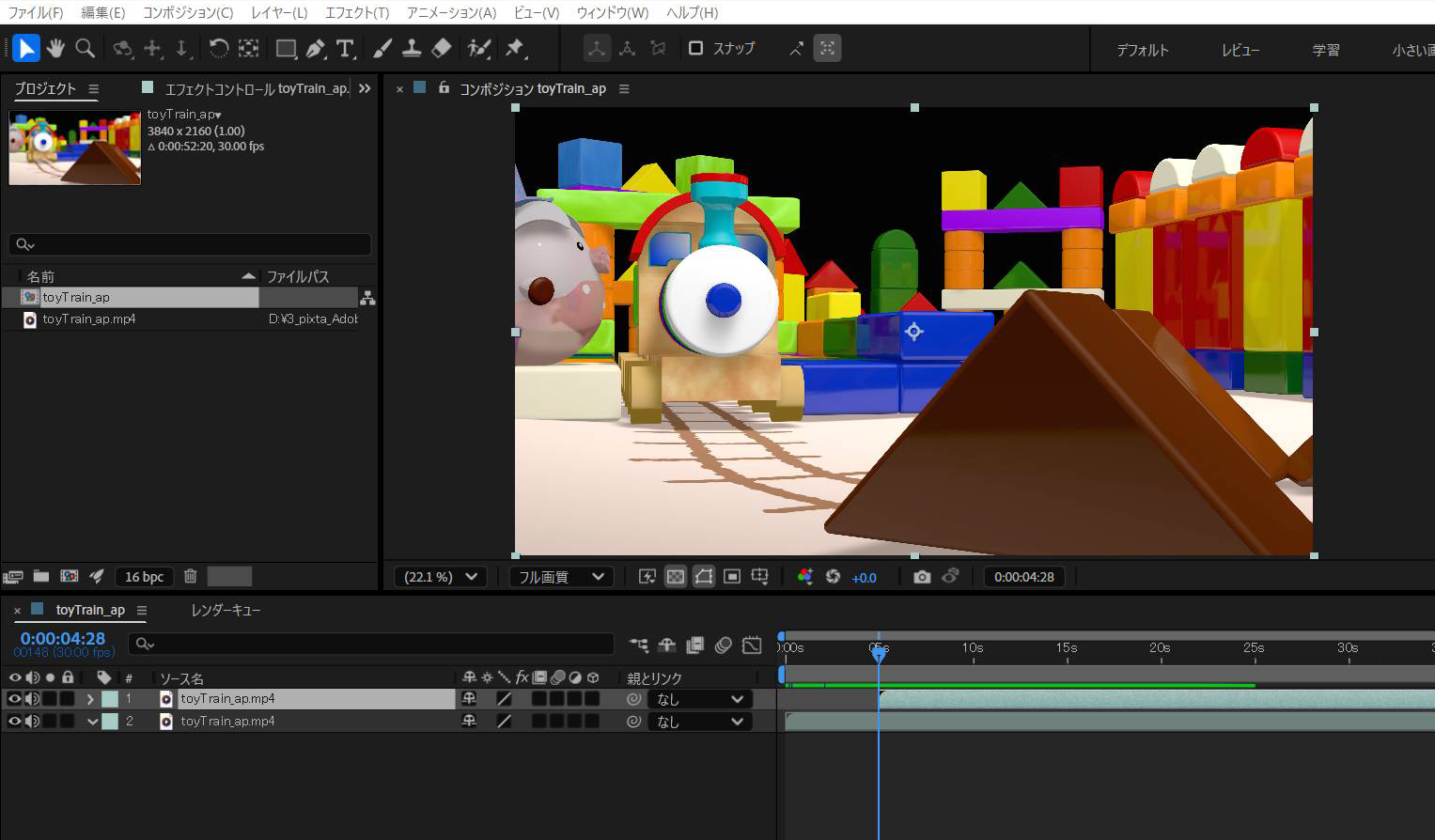Image resolution: width=1435 pixels, height=840 pixels.
Task: Click the 16 bpc color depth button
Action: click(144, 577)
